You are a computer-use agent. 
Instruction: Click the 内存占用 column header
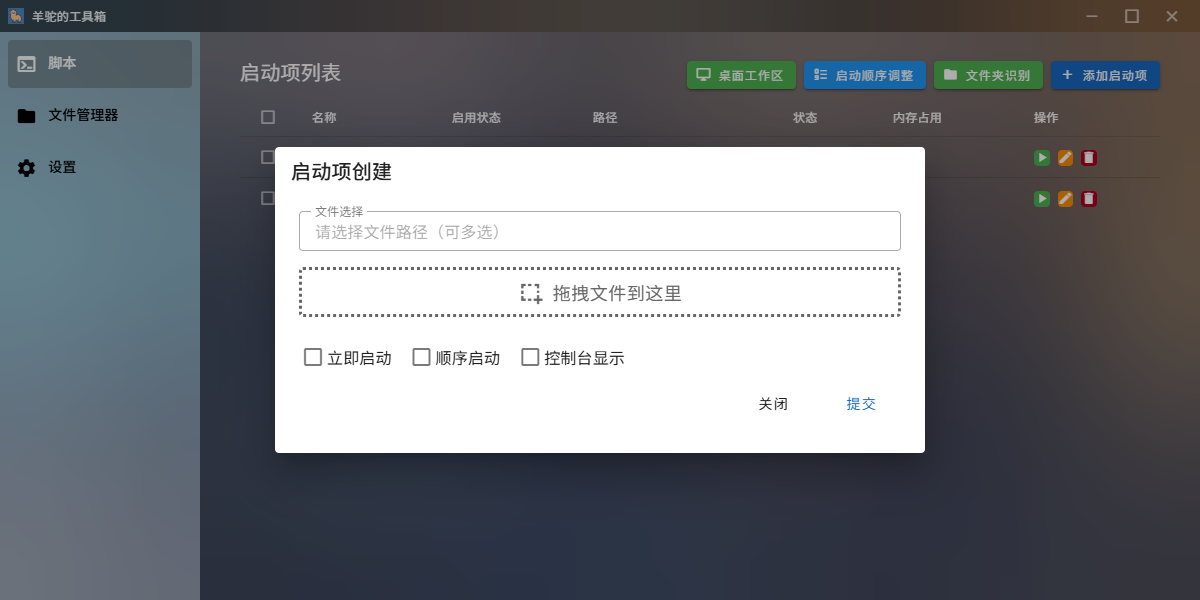pos(917,117)
